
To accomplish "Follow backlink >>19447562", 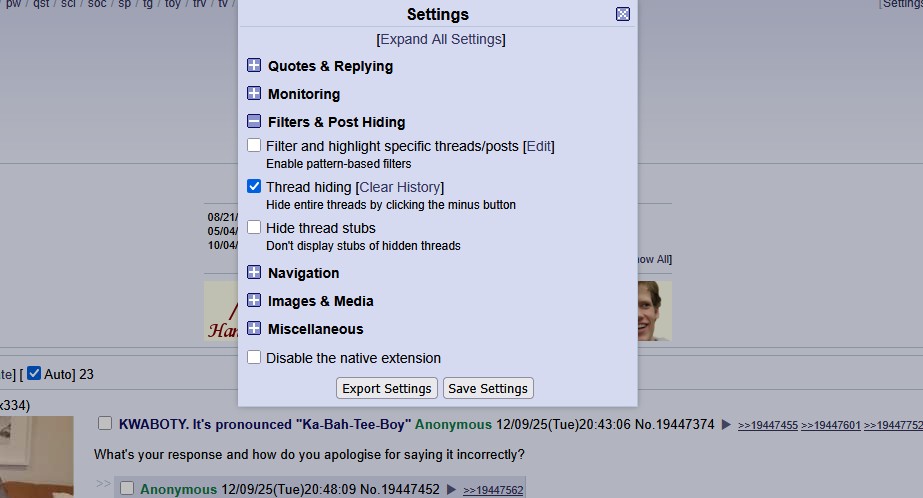I will tap(493, 490).
